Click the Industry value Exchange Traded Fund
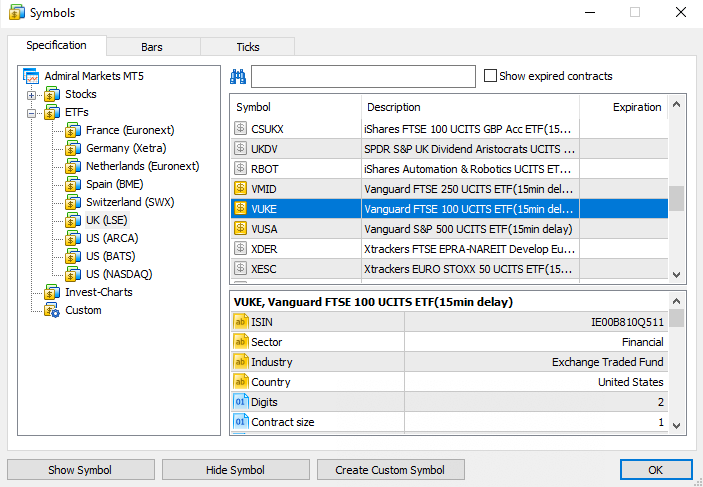The width and height of the screenshot is (703, 487). point(608,362)
